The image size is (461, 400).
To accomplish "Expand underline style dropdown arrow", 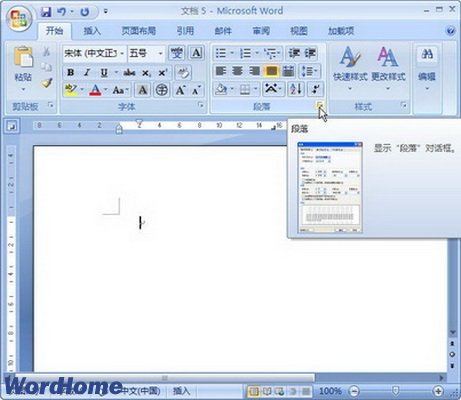I will (116, 72).
